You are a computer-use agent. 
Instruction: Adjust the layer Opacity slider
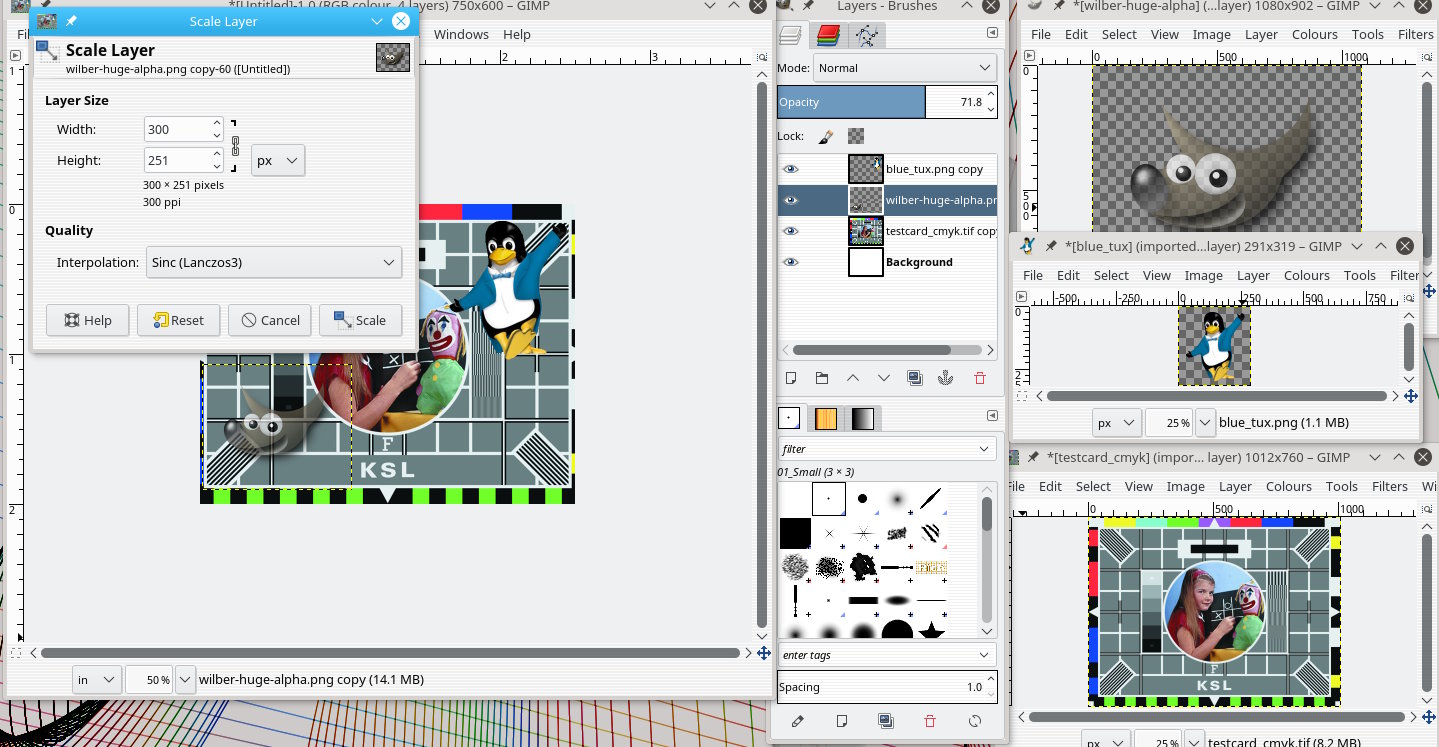point(887,102)
